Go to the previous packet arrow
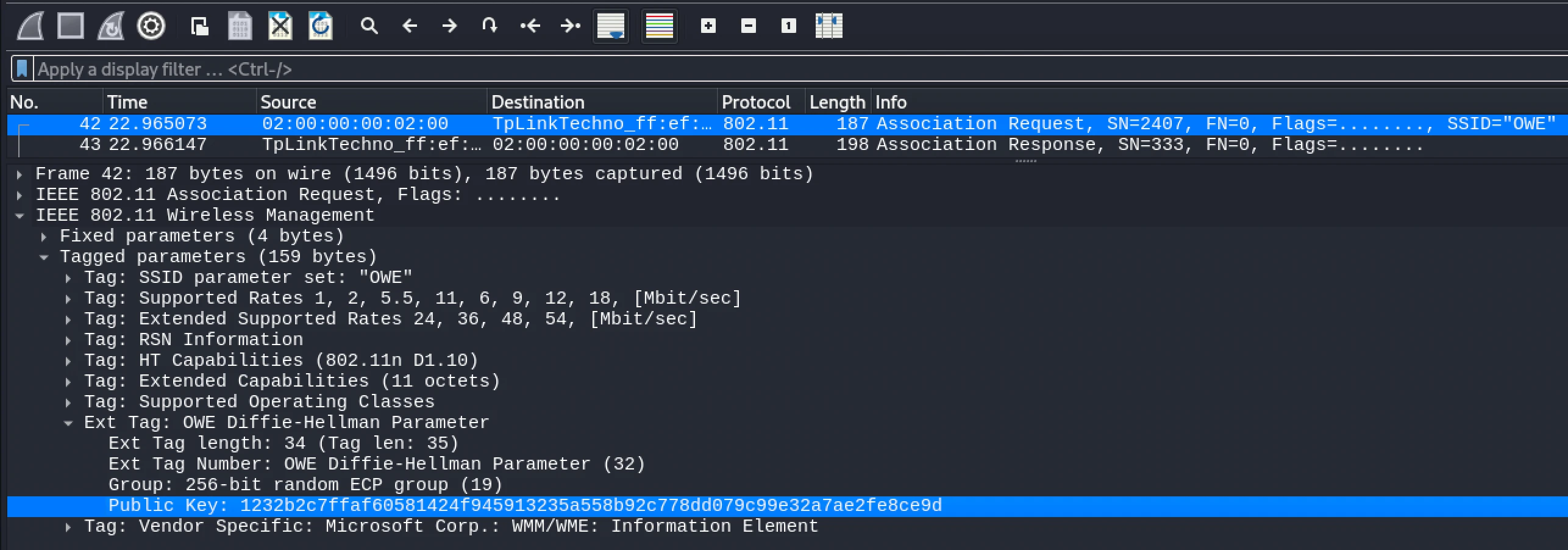1568x550 pixels. [410, 26]
